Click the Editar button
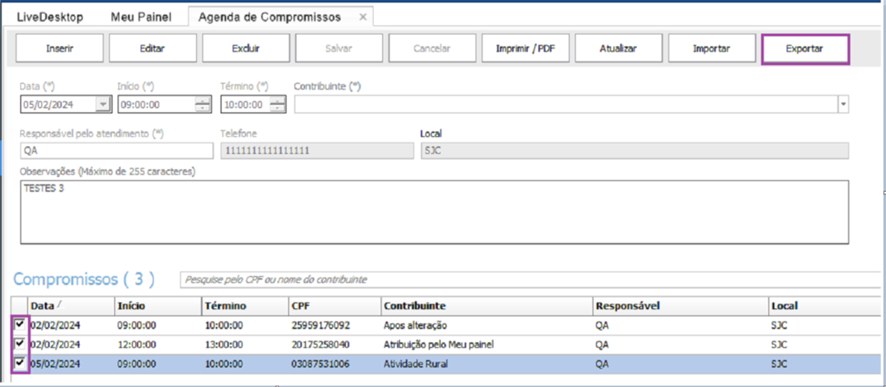Screen dimensions: 886x387 (153, 48)
